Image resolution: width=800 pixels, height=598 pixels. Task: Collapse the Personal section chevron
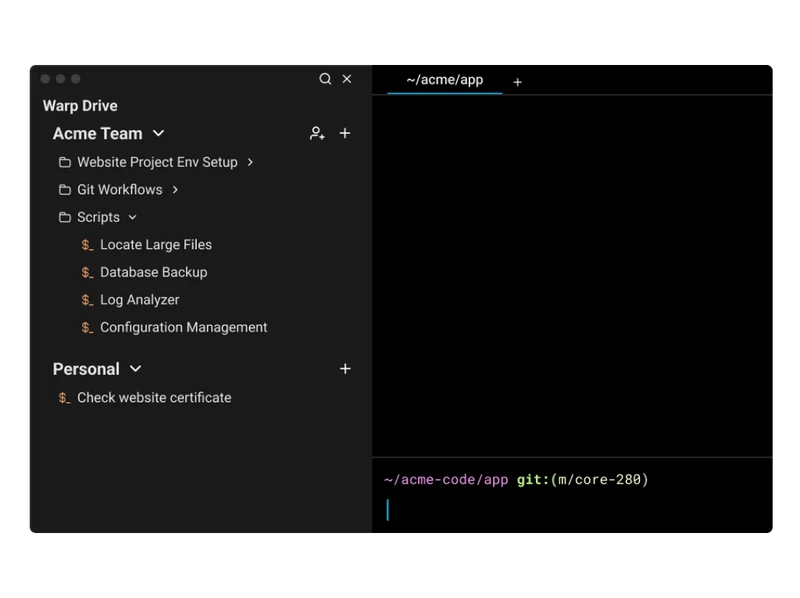[x=135, y=369]
